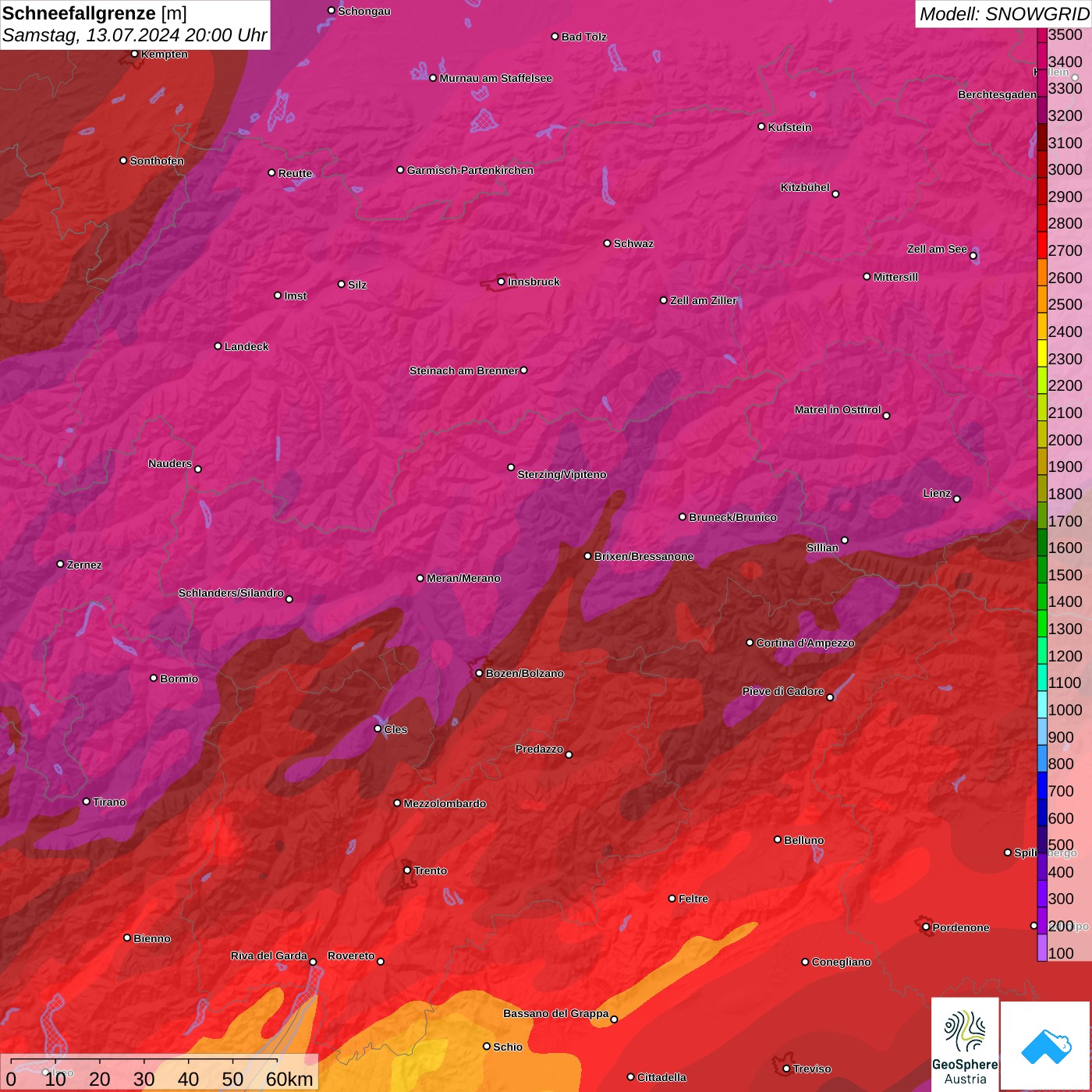Image resolution: width=1092 pixels, height=1092 pixels.
Task: Click the 2300 m yellow legend swatch
Action: [1042, 353]
